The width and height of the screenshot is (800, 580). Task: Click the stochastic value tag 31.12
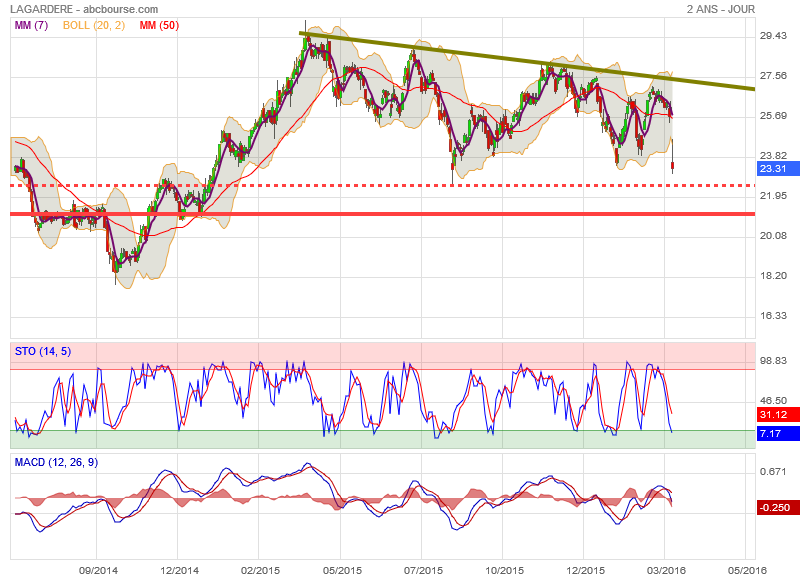(777, 414)
